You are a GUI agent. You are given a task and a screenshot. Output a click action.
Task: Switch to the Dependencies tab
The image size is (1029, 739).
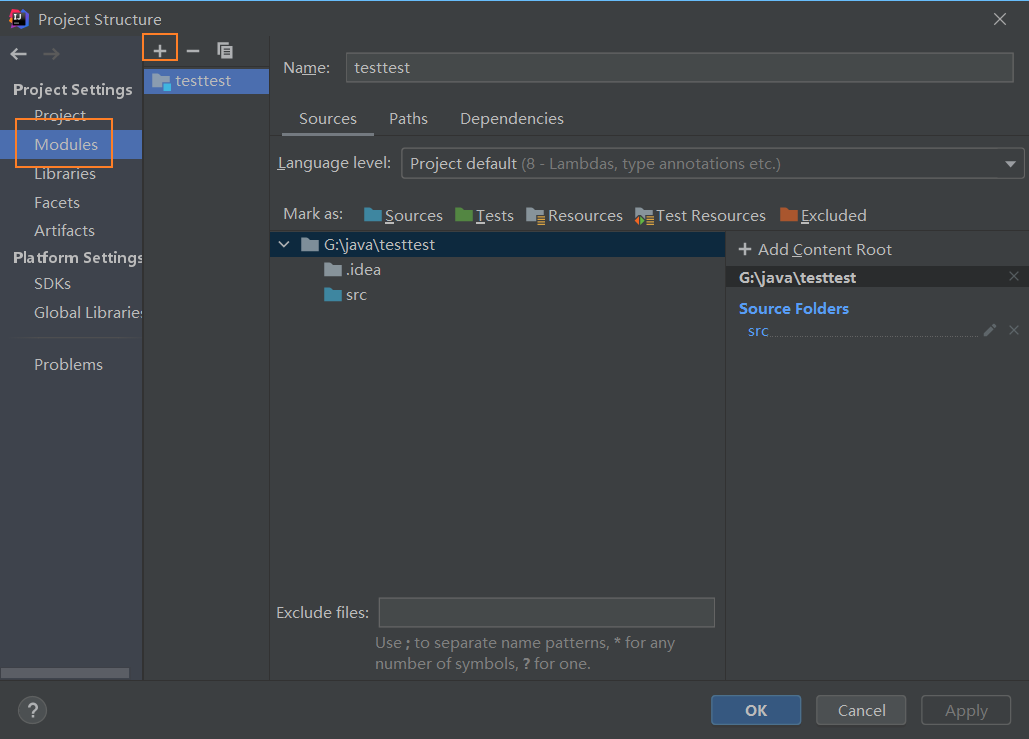(511, 118)
